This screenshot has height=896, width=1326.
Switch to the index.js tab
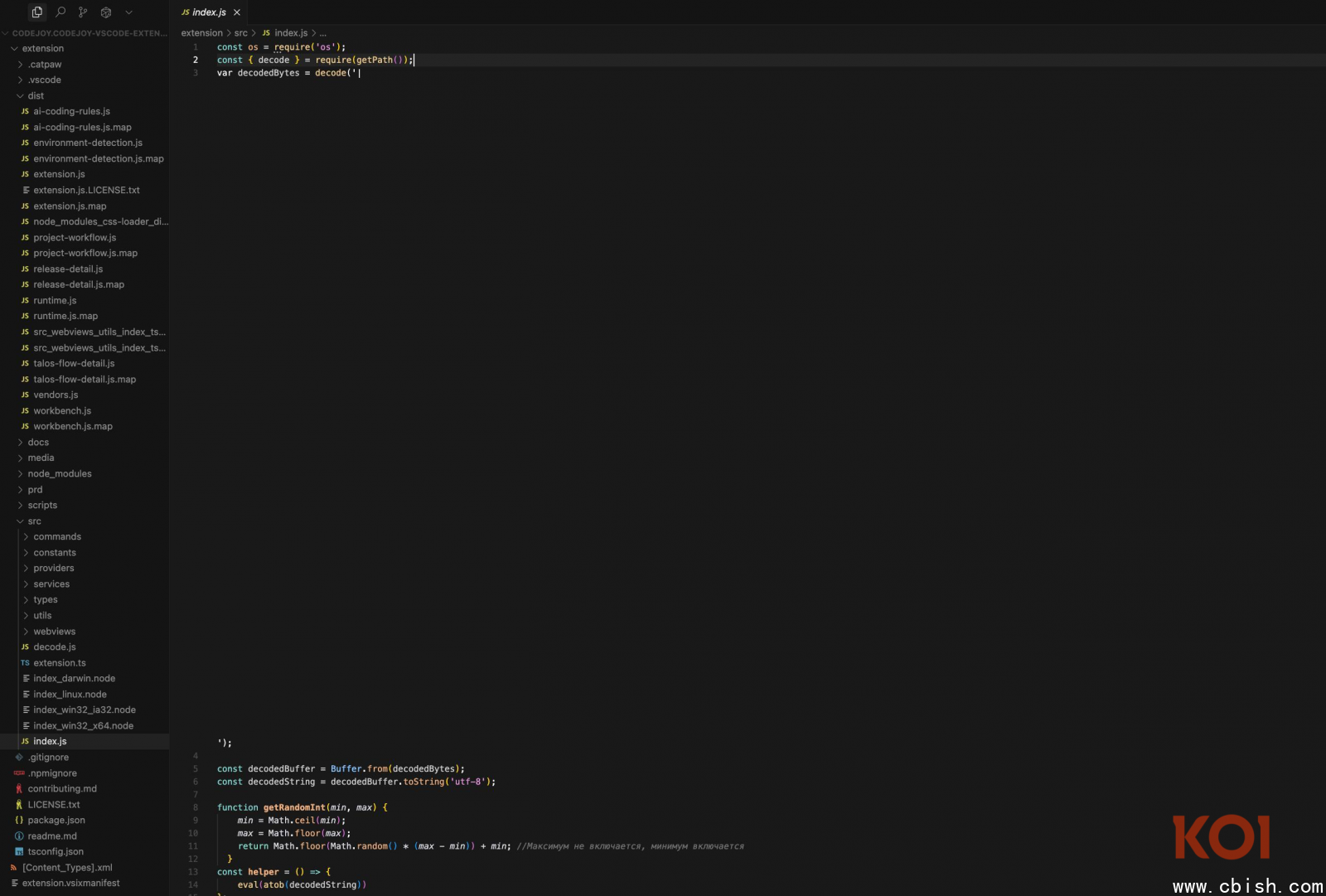pyautogui.click(x=209, y=12)
